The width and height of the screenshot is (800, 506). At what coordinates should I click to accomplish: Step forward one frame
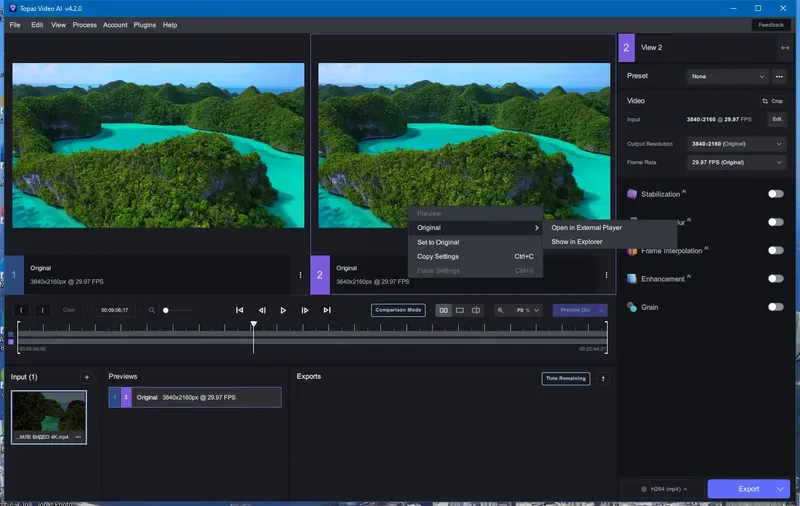click(x=305, y=310)
